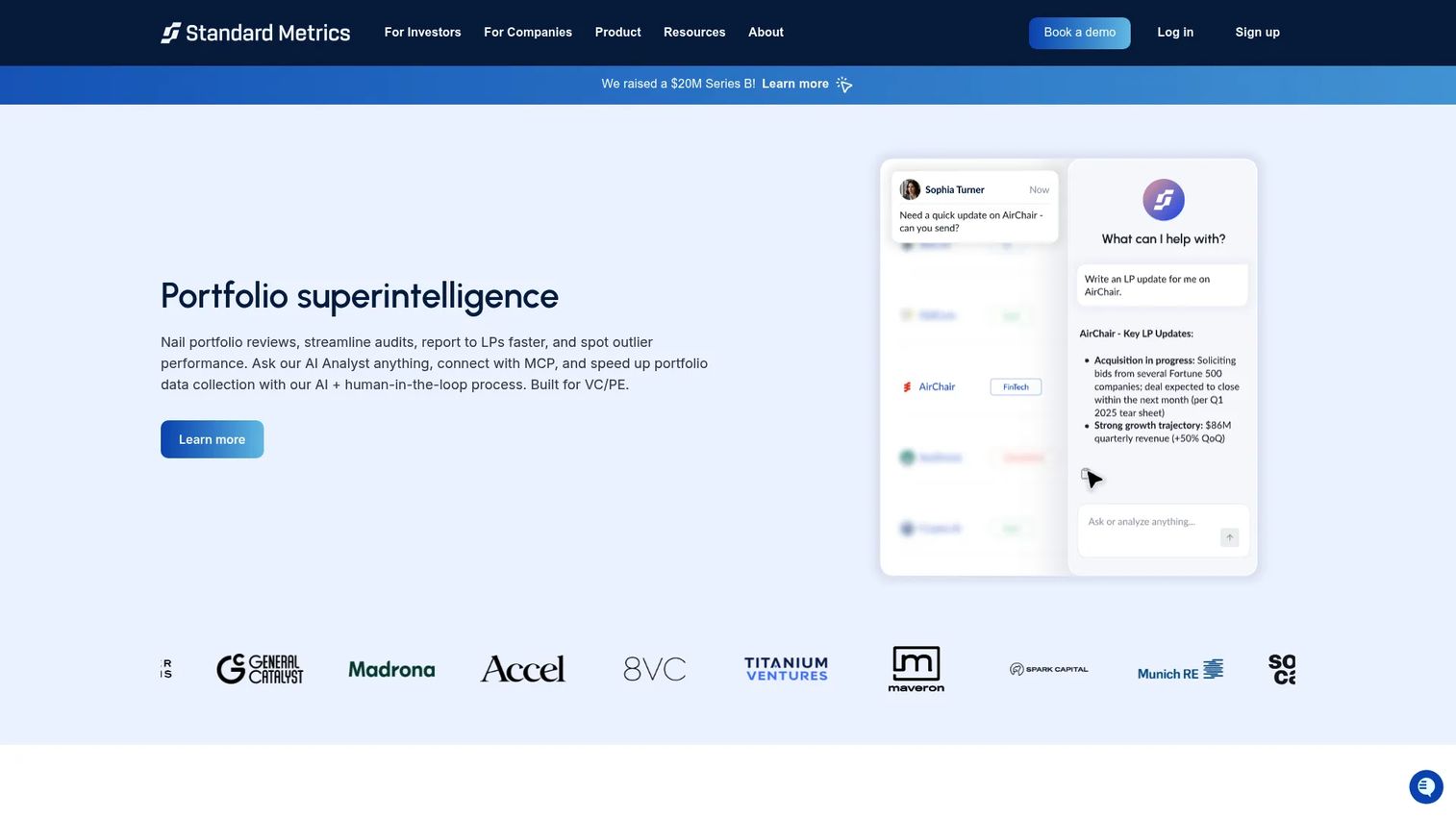Screen dimensions: 1456x818
Task: Open the Resources menu
Action: (x=694, y=33)
